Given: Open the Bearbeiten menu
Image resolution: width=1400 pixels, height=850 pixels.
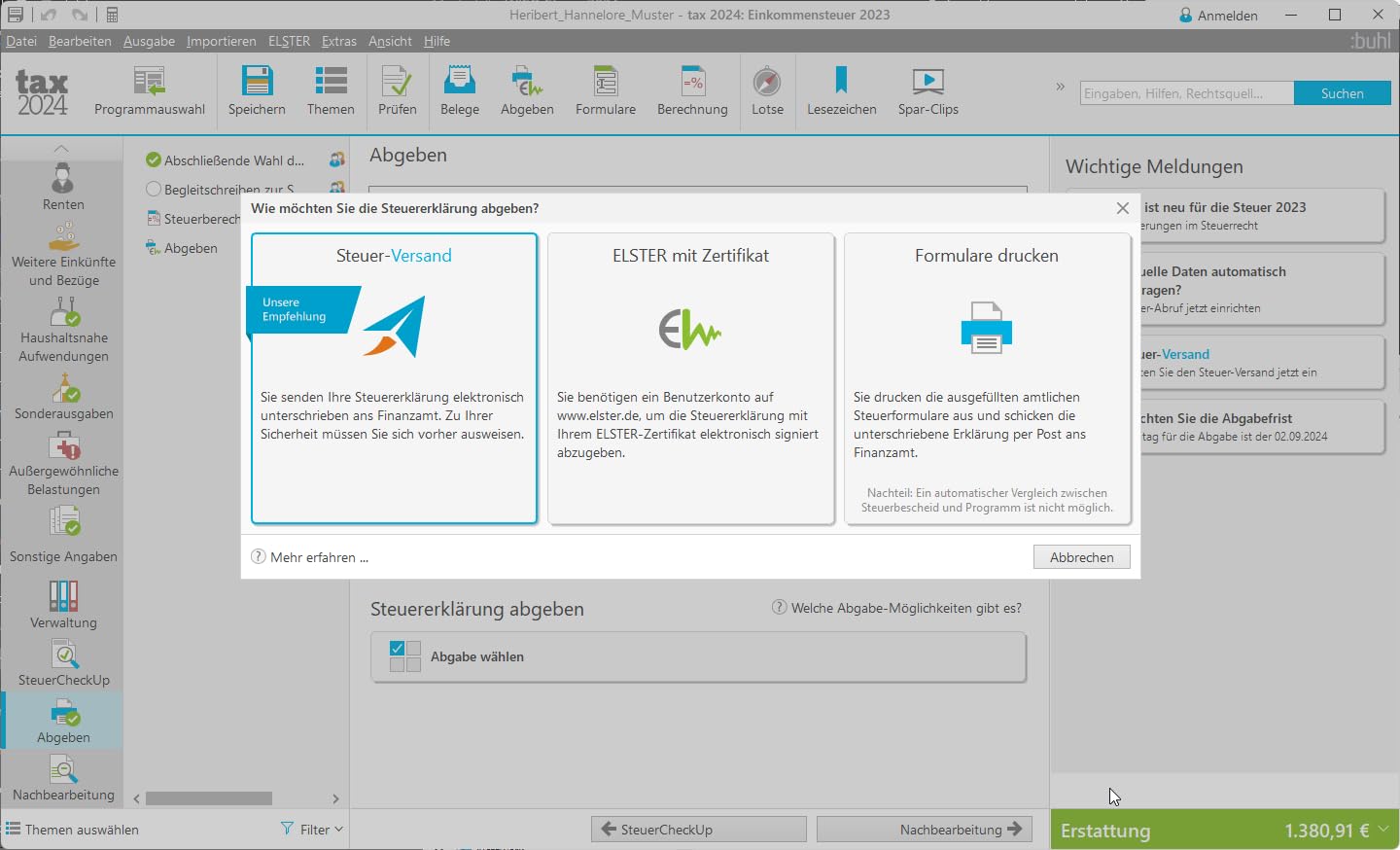Looking at the screenshot, I should click(80, 41).
